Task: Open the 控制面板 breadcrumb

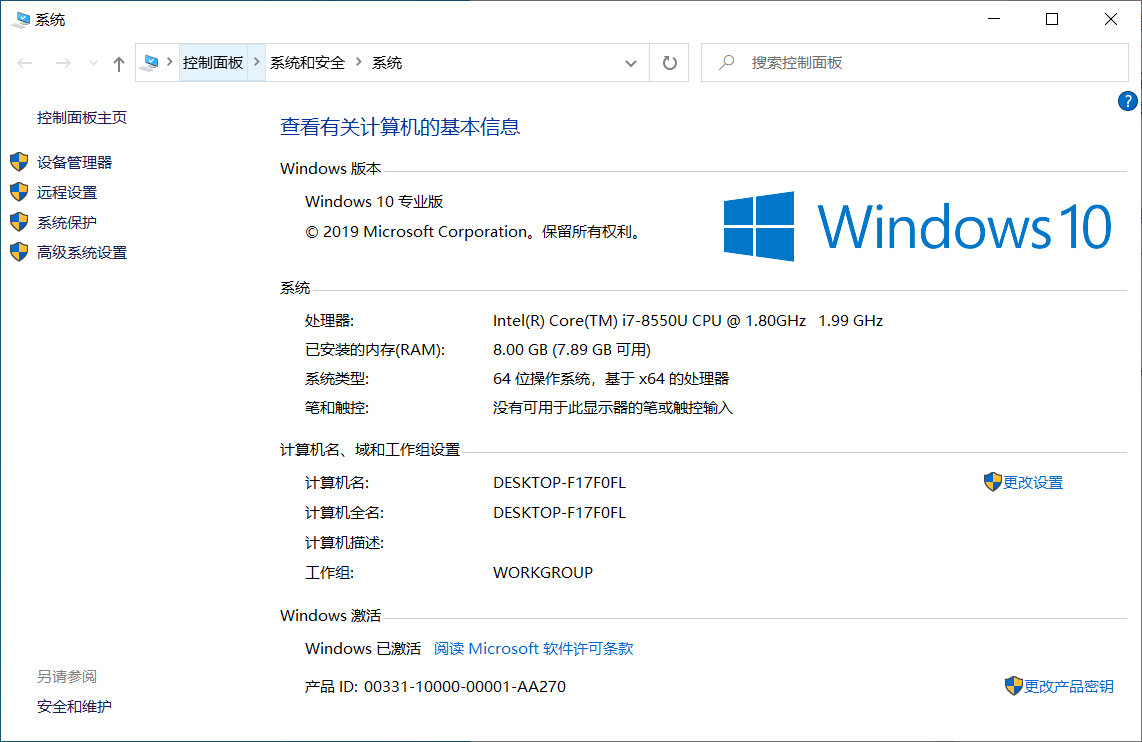Action: coord(213,63)
